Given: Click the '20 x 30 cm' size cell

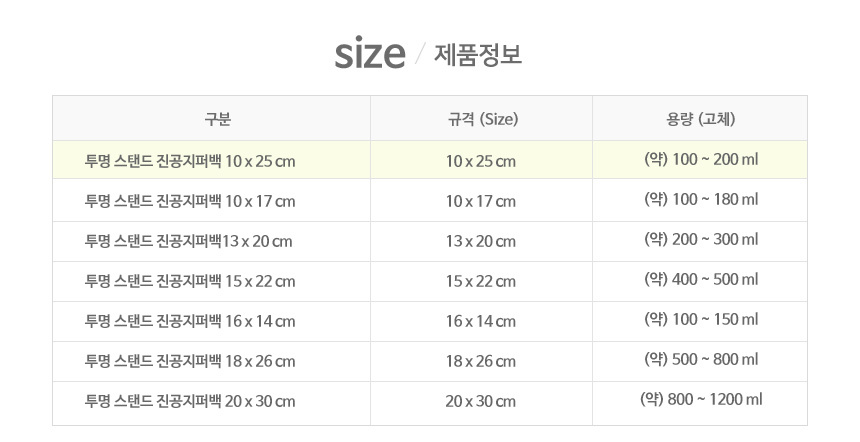Looking at the screenshot, I should click(x=481, y=401).
